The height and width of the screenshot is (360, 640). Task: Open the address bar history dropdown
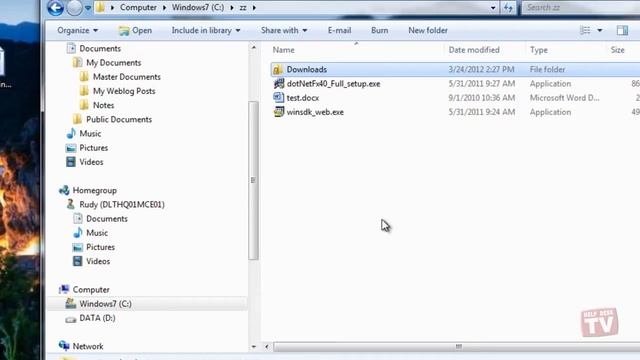click(x=493, y=8)
